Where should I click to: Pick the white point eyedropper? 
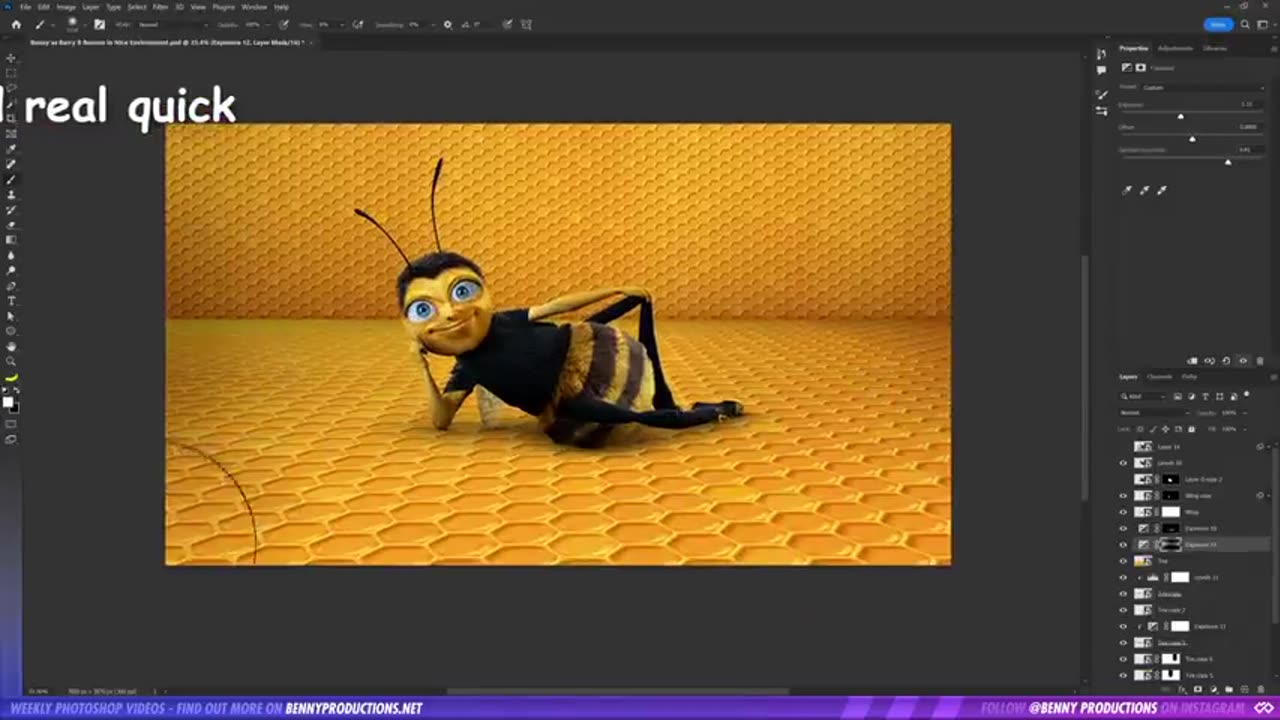point(1162,190)
